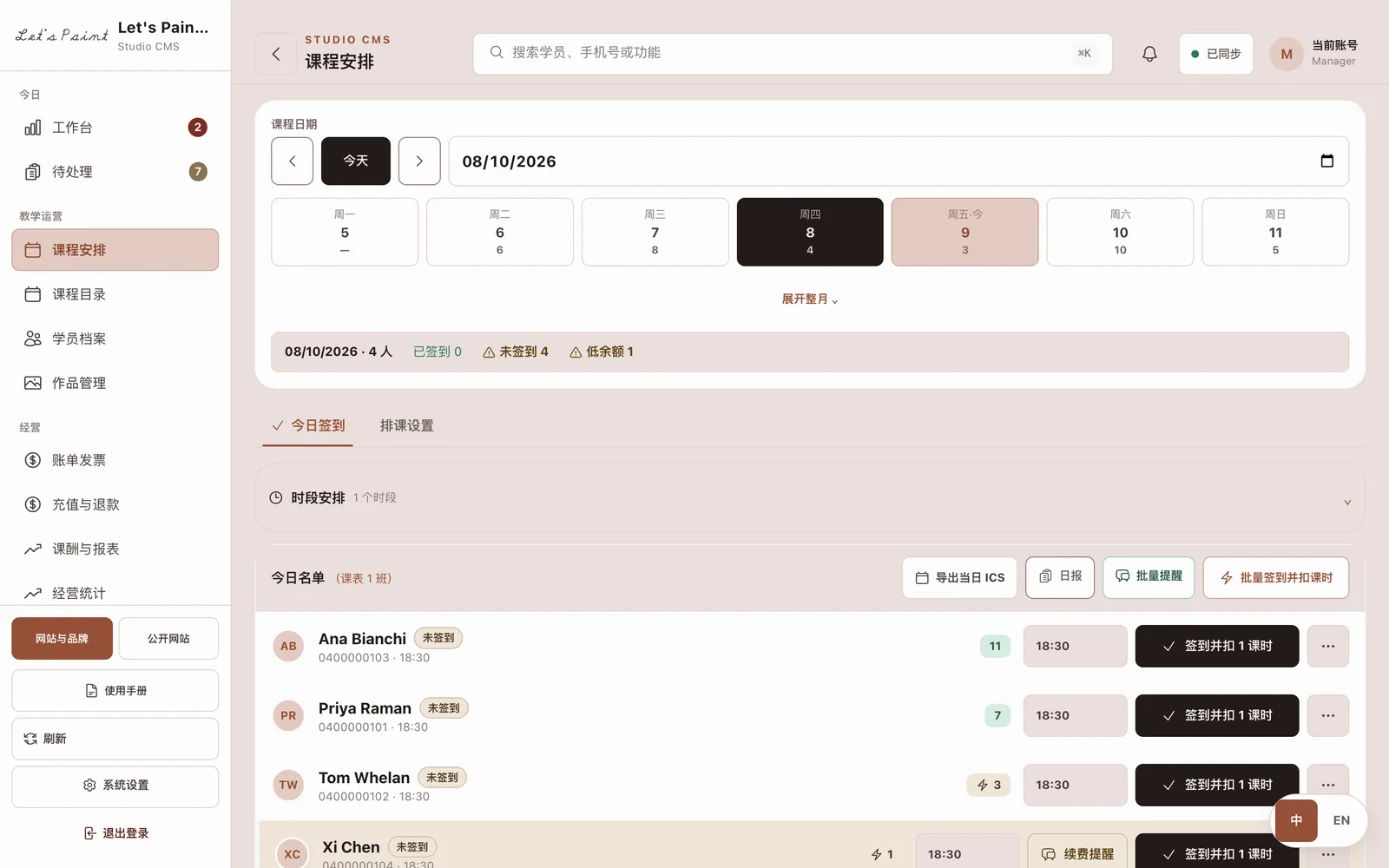Image resolution: width=1389 pixels, height=868 pixels.
Task: Switch to 排课设置 tab
Action: pos(407,425)
